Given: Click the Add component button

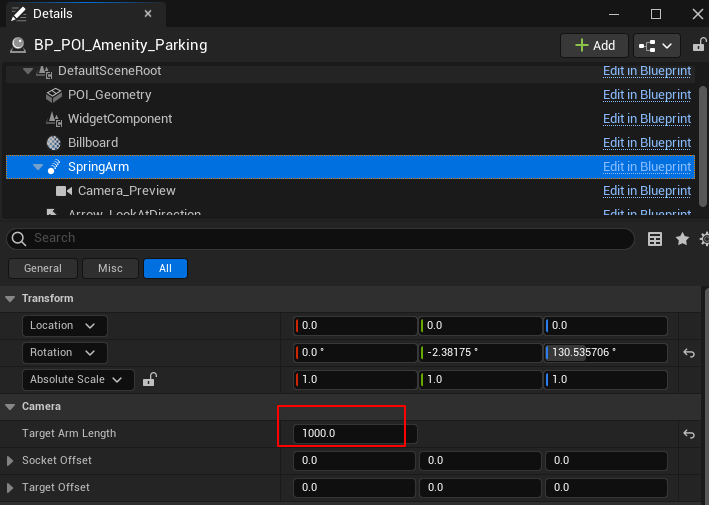Looking at the screenshot, I should coord(594,46).
